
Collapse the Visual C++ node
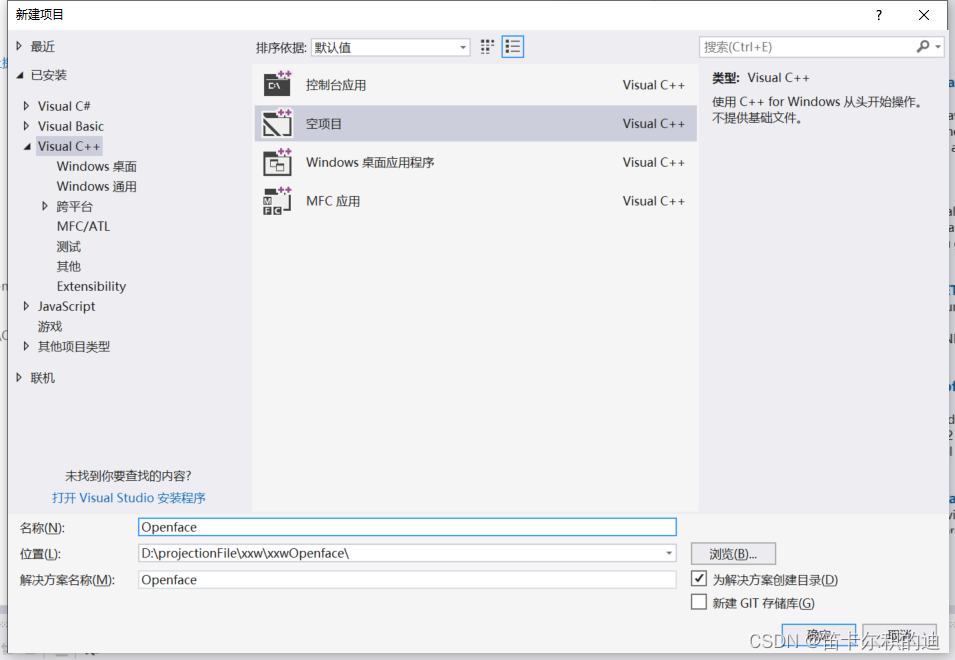[27, 146]
